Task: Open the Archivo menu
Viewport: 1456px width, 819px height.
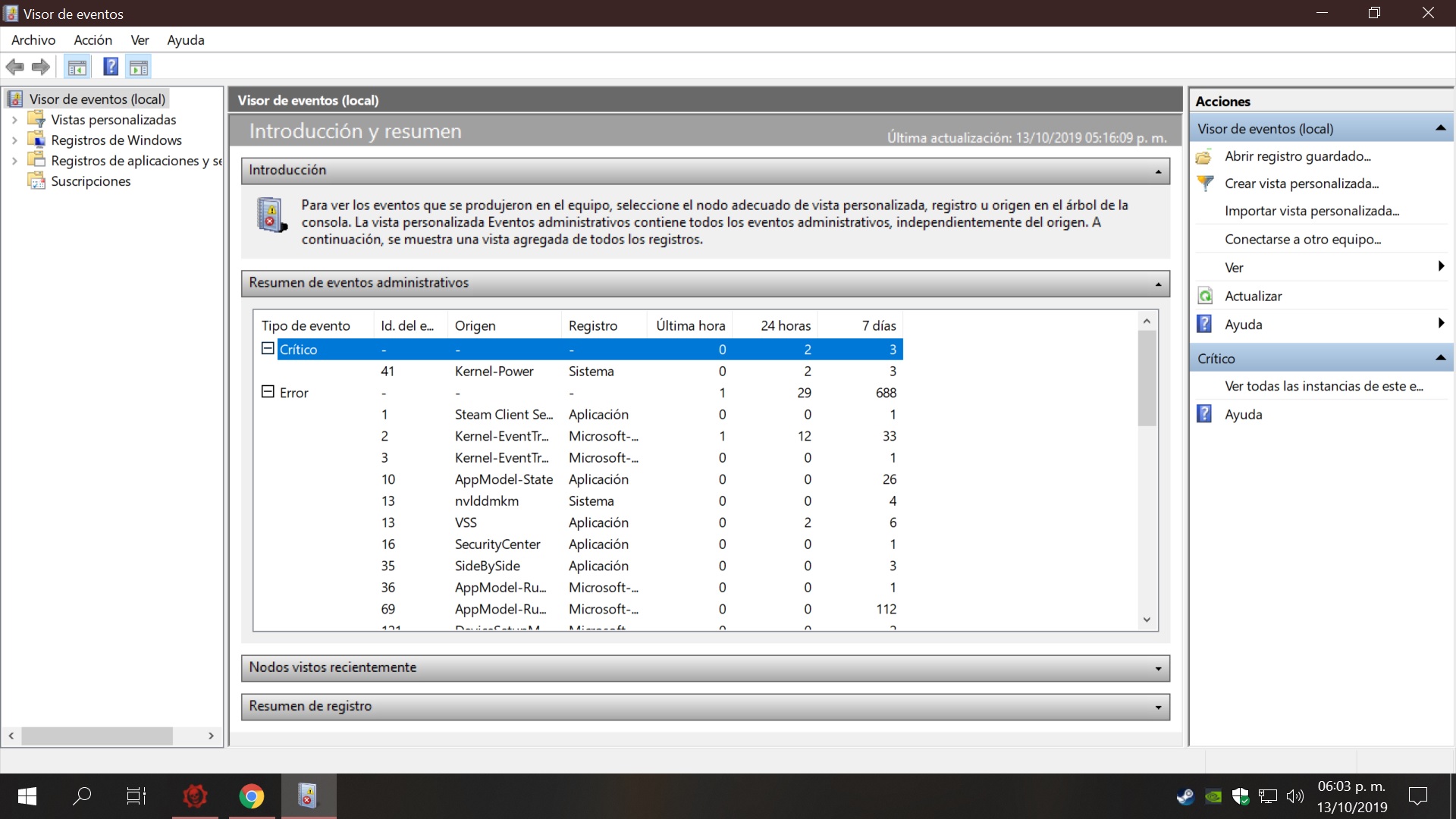Action: coord(33,40)
